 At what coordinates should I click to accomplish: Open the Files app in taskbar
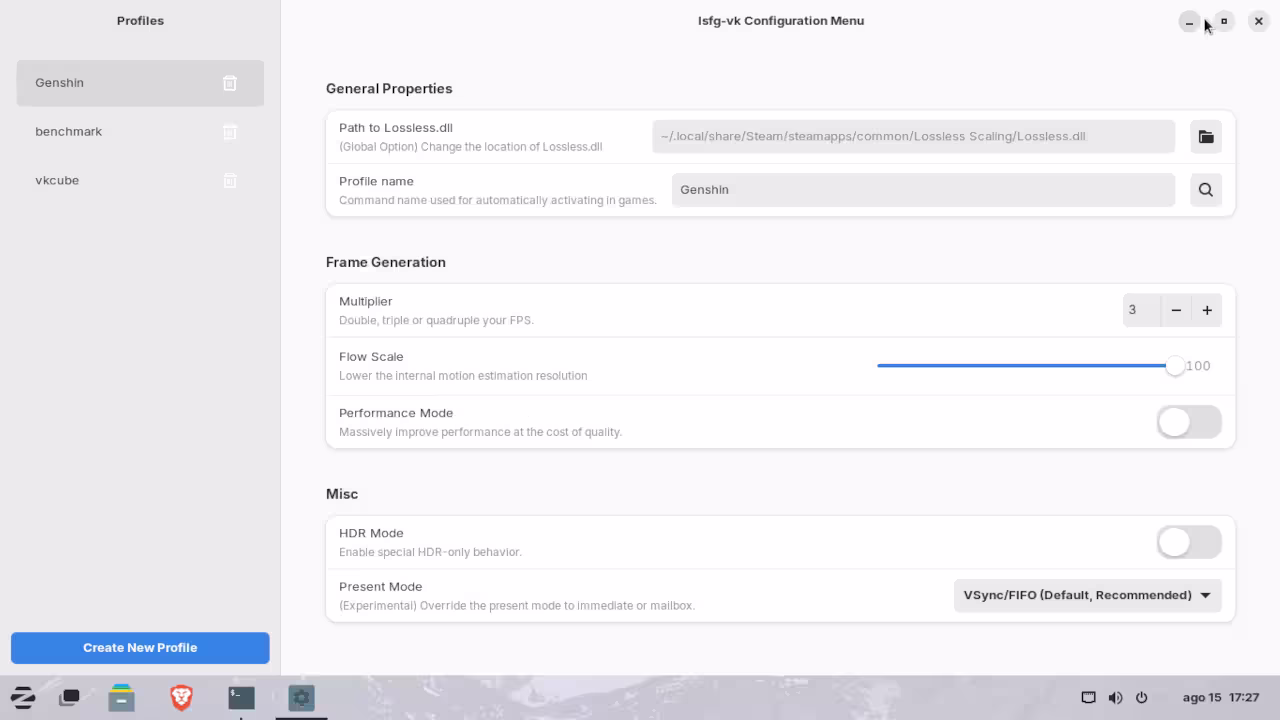click(122, 698)
